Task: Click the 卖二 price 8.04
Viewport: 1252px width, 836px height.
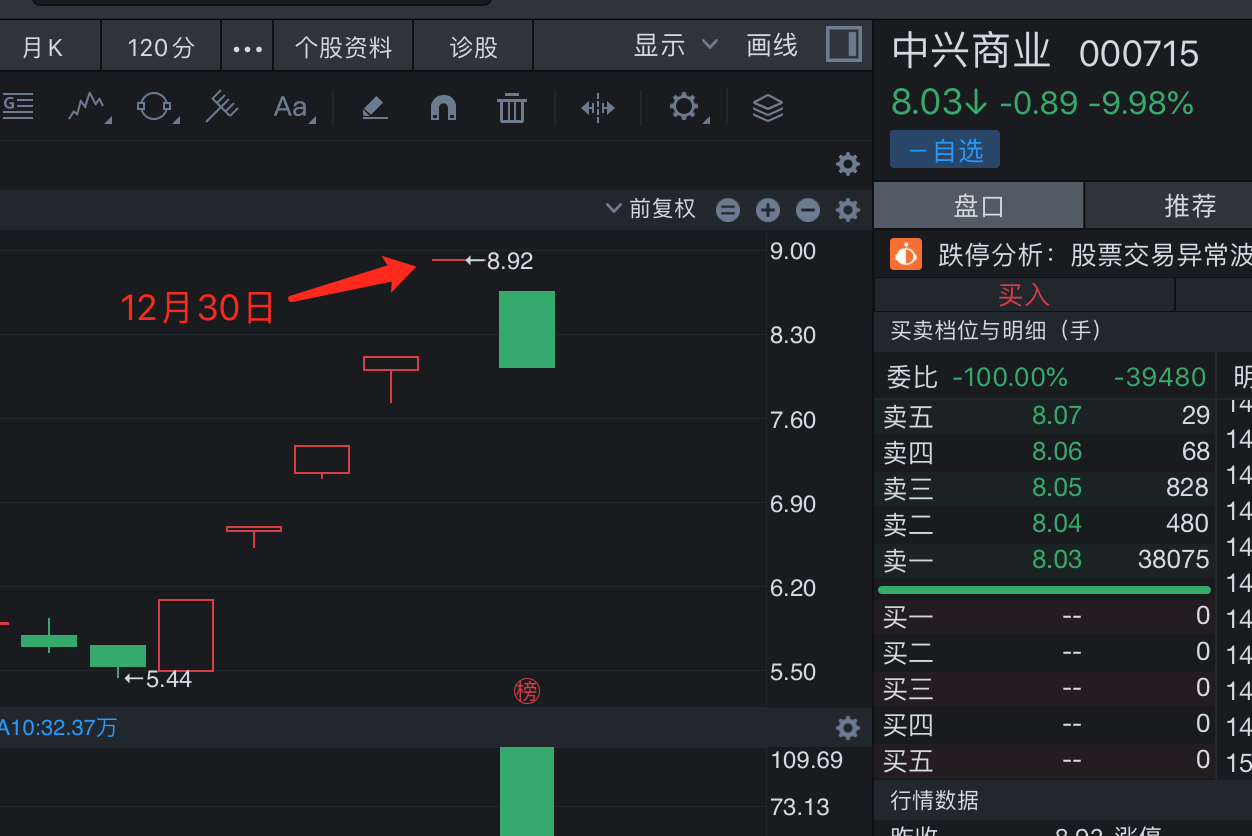Action: 1057,523
